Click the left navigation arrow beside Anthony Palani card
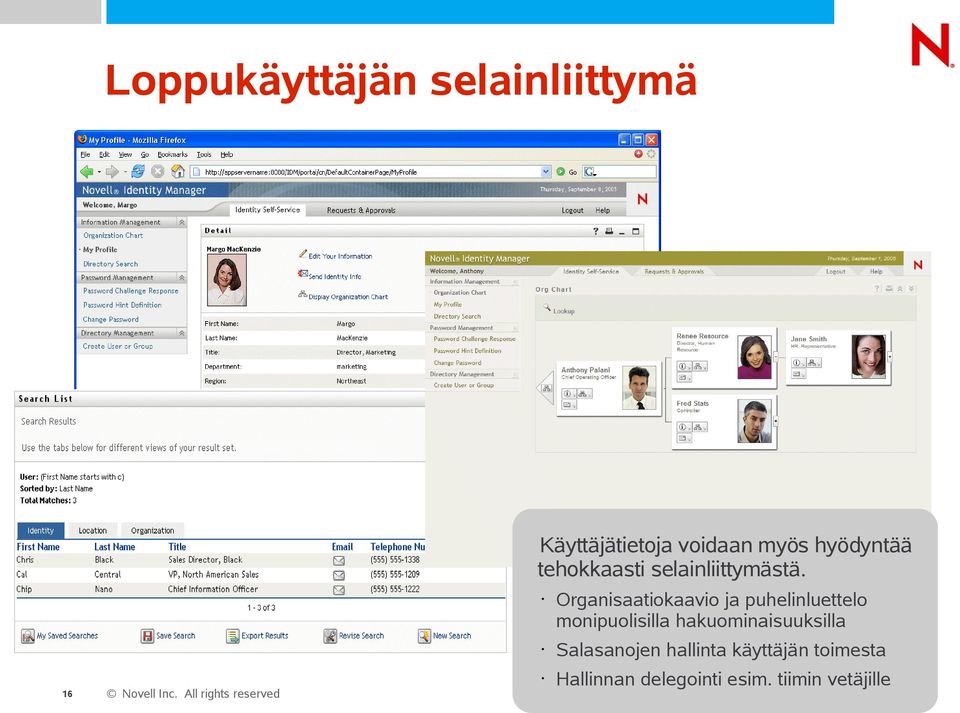960x713 pixels. [x=545, y=388]
